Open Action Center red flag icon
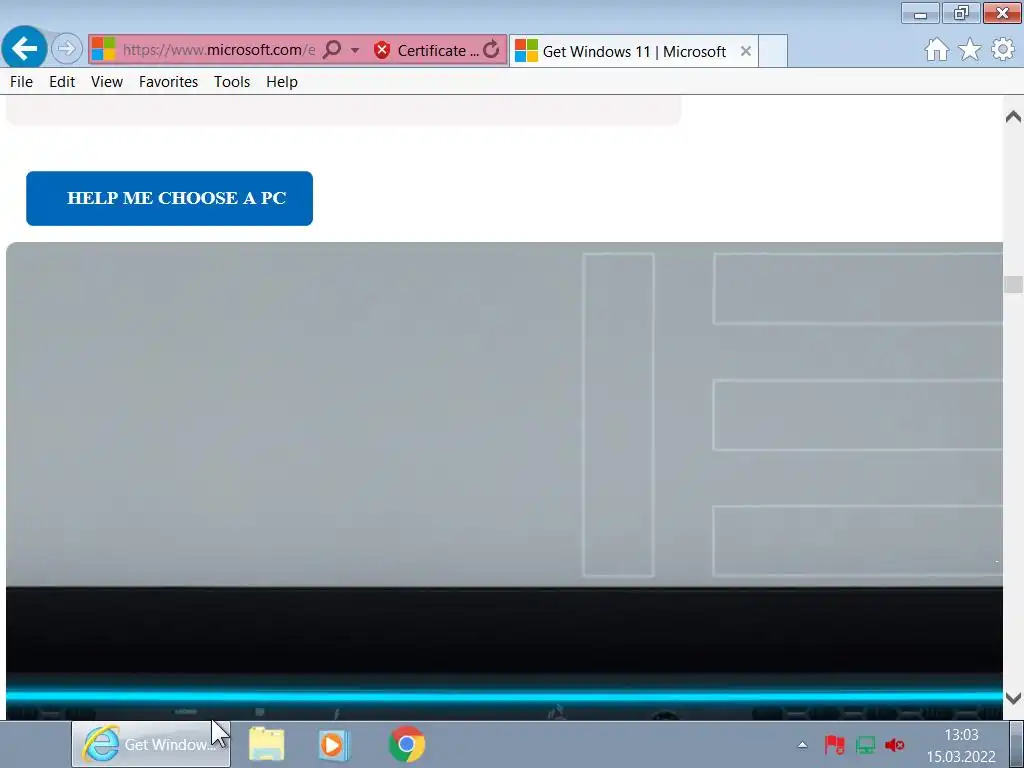The height and width of the screenshot is (768, 1024). (x=835, y=744)
